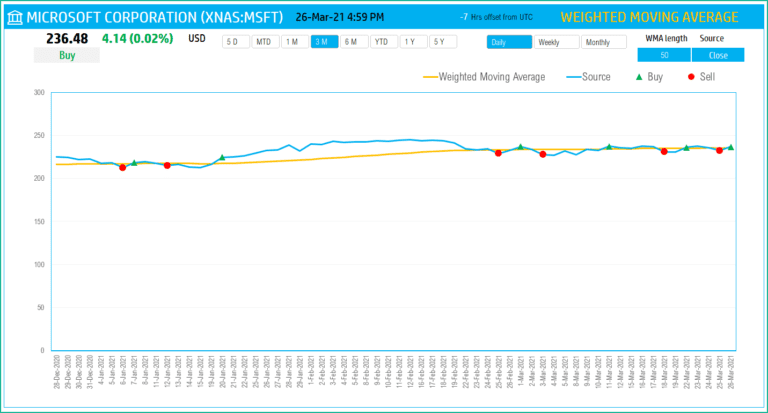
Task: Click the red Sell dot in legend
Action: [x=691, y=76]
